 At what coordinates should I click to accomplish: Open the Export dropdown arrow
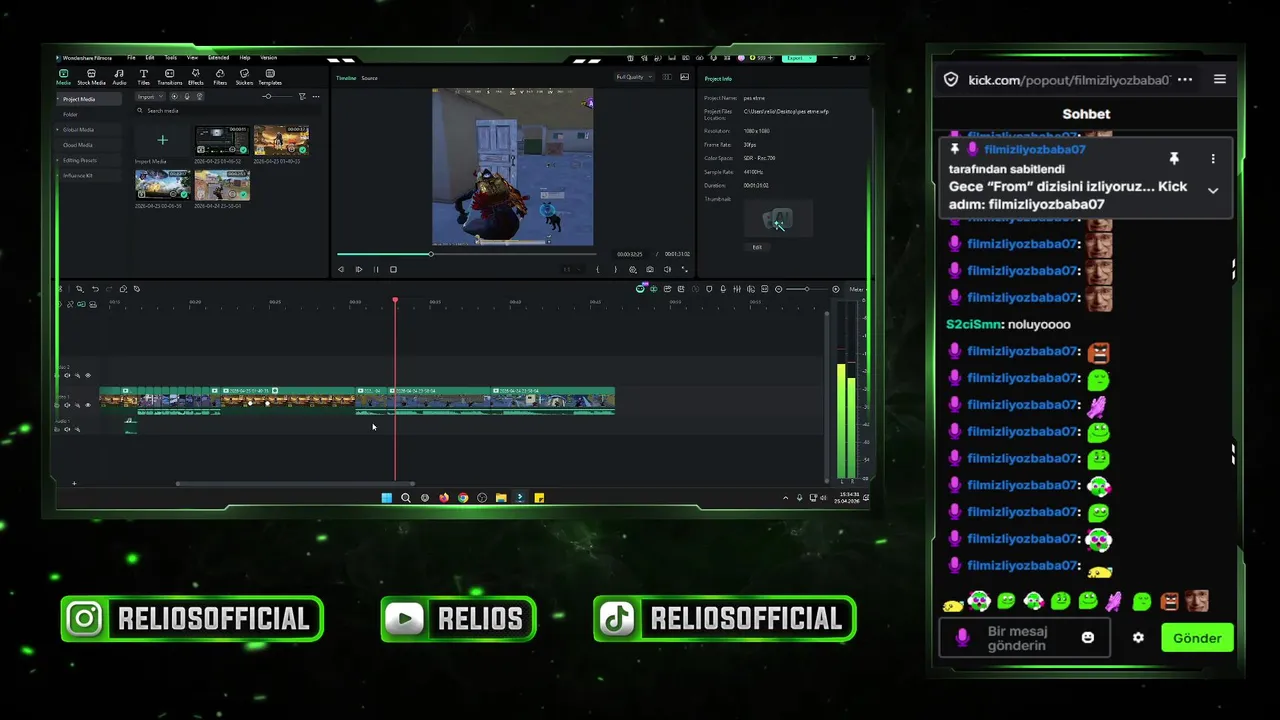(x=810, y=58)
